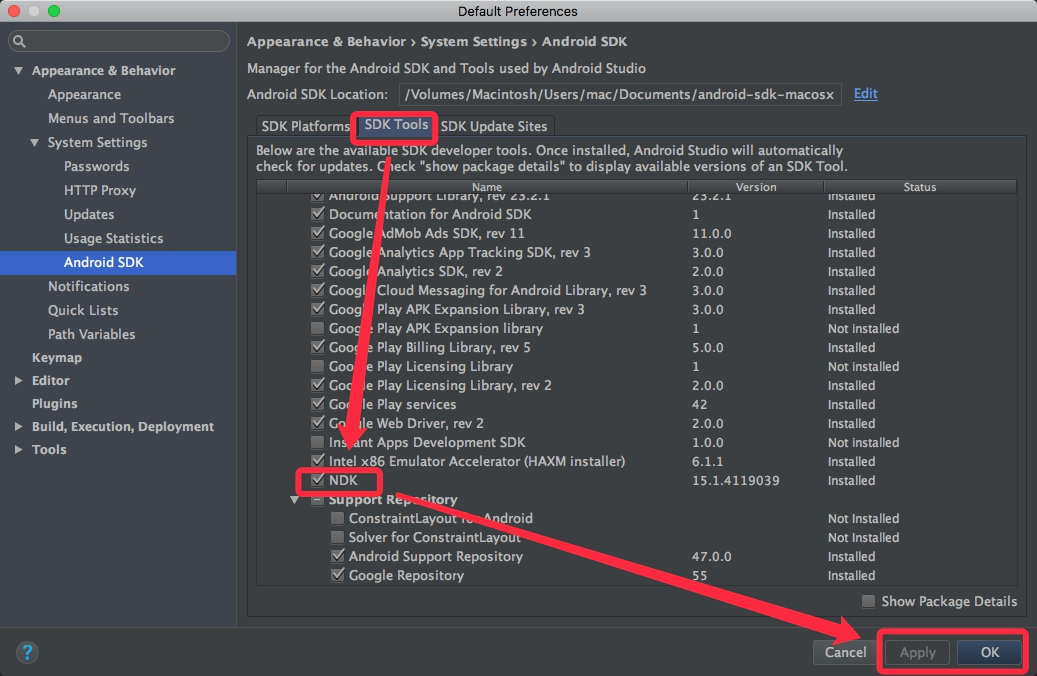Expand the Editor section
The width and height of the screenshot is (1037, 676).
(19, 380)
